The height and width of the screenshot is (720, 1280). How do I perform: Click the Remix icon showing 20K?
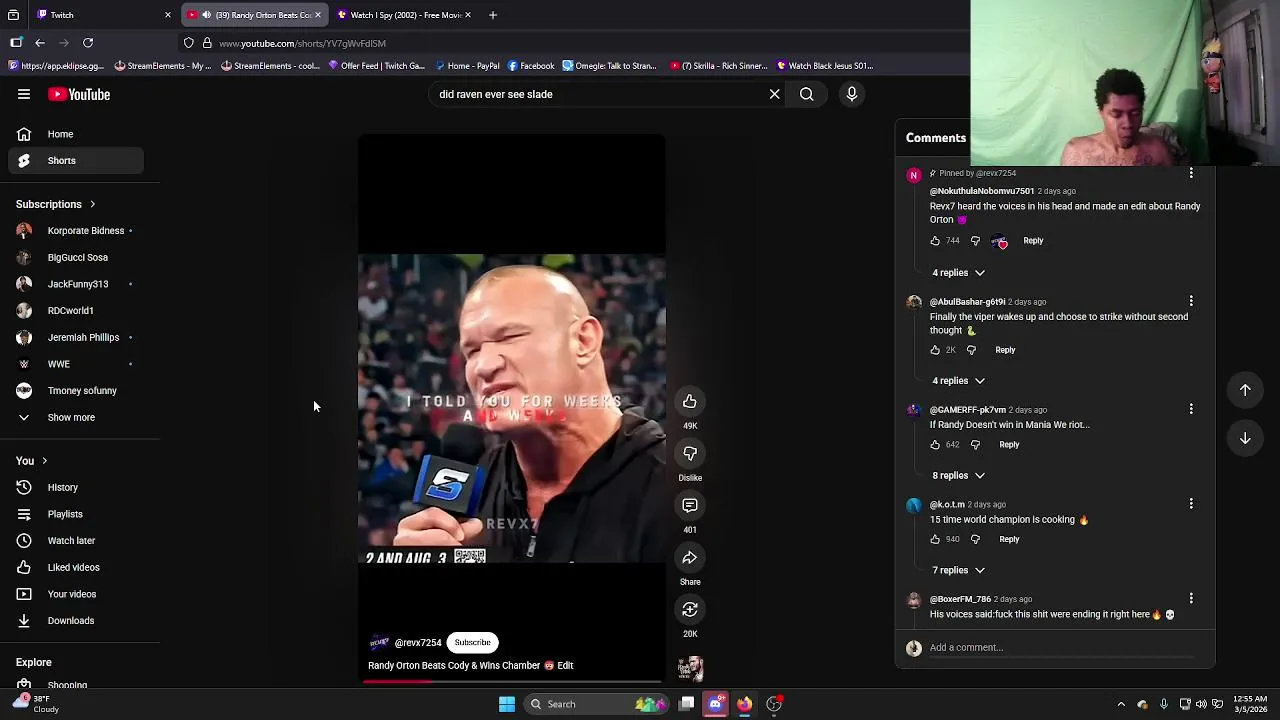pyautogui.click(x=690, y=609)
